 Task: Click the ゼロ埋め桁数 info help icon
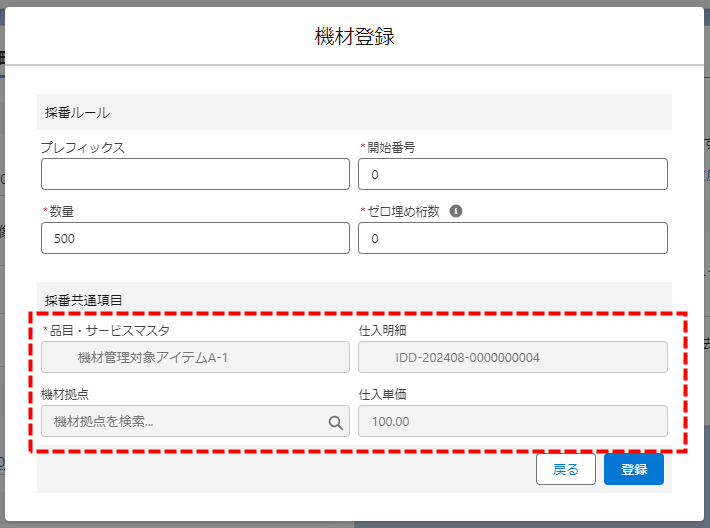pos(456,211)
